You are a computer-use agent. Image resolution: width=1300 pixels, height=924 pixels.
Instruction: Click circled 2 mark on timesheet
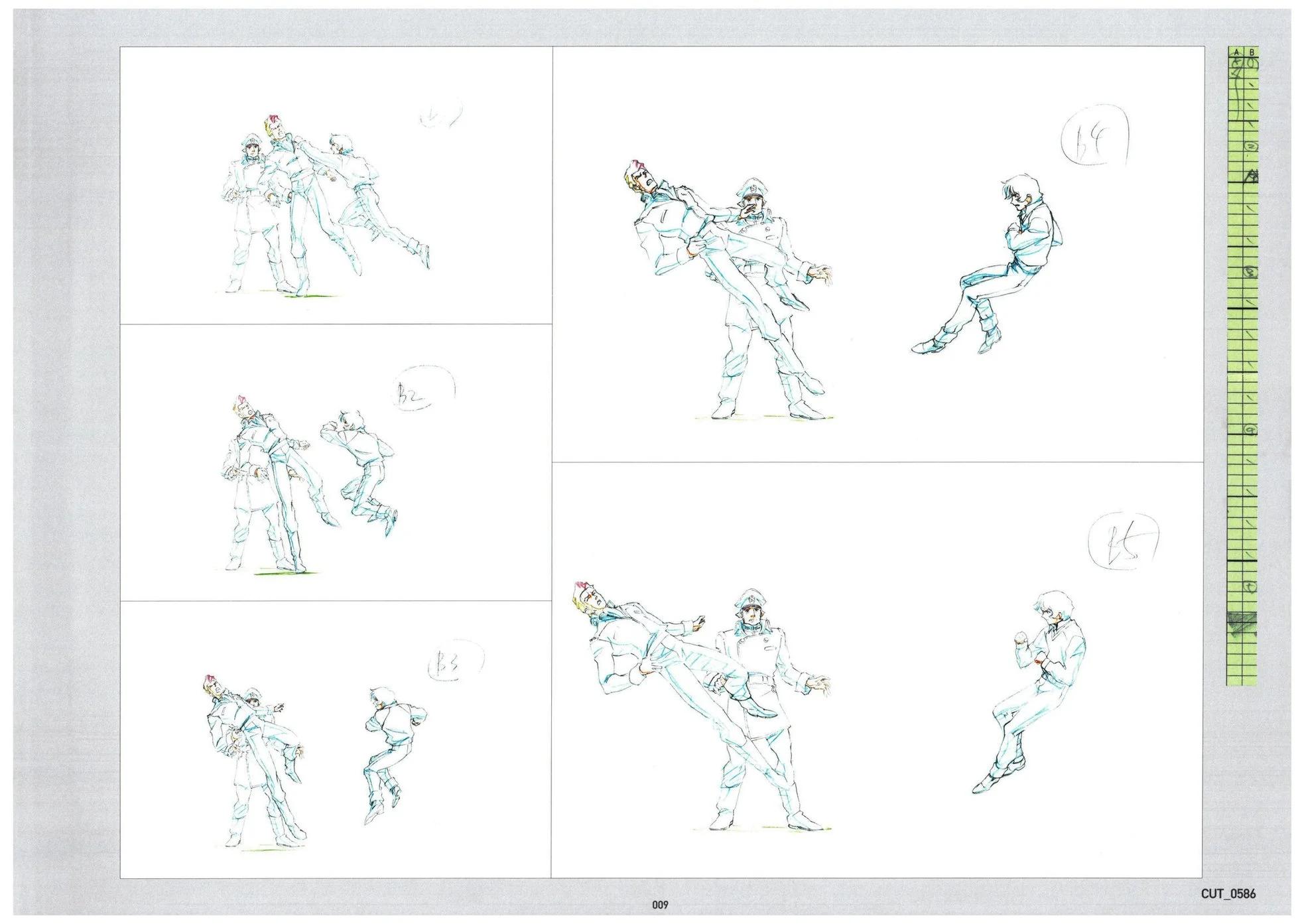1251,147
